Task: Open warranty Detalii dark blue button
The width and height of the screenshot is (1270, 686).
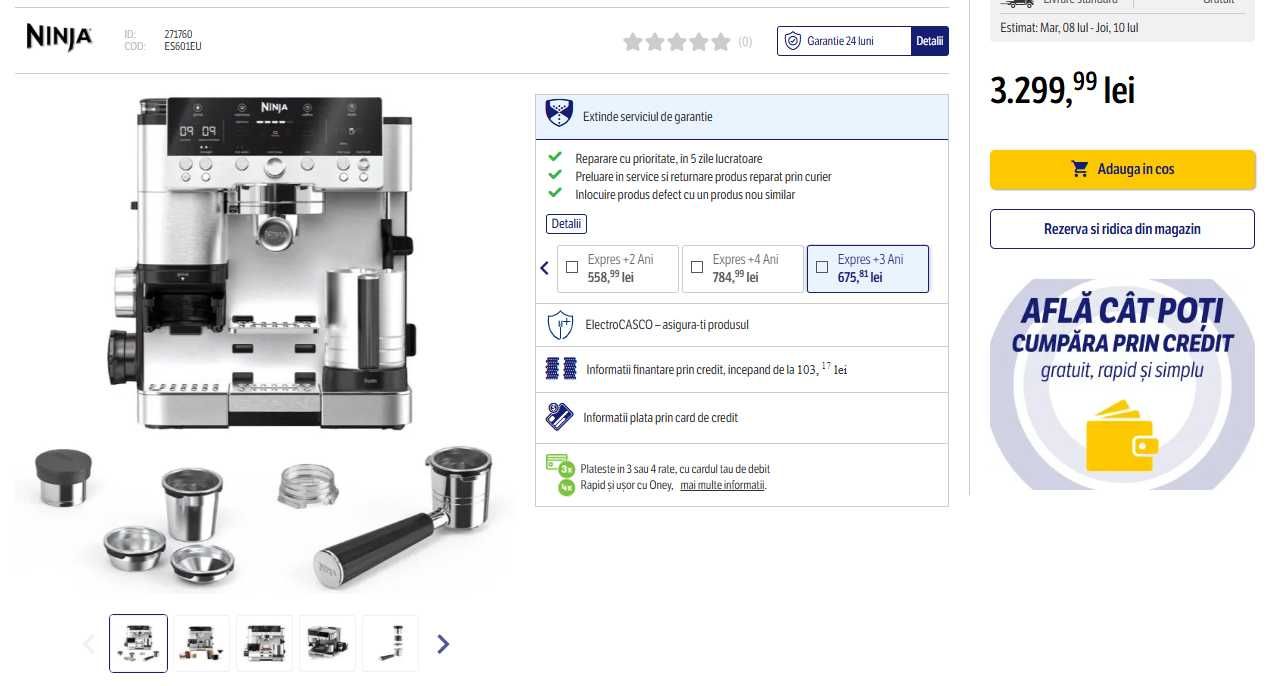Action: (x=930, y=41)
